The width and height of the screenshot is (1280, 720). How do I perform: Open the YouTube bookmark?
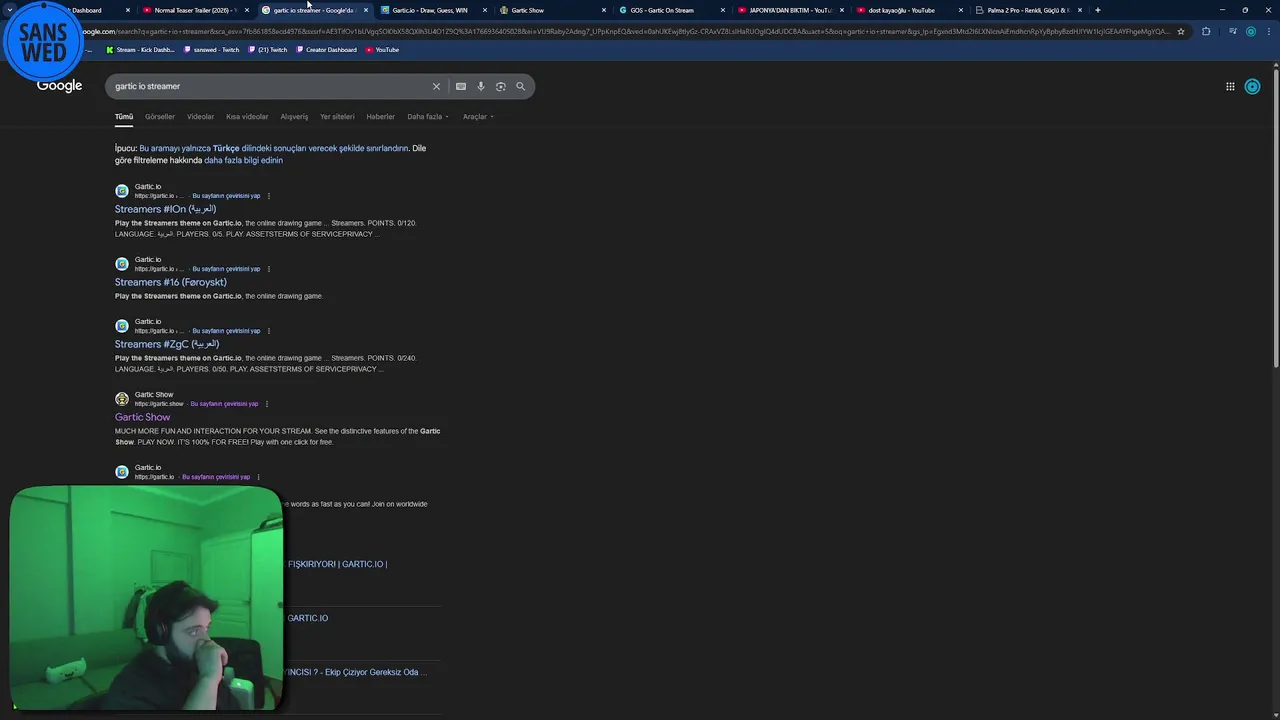382,50
